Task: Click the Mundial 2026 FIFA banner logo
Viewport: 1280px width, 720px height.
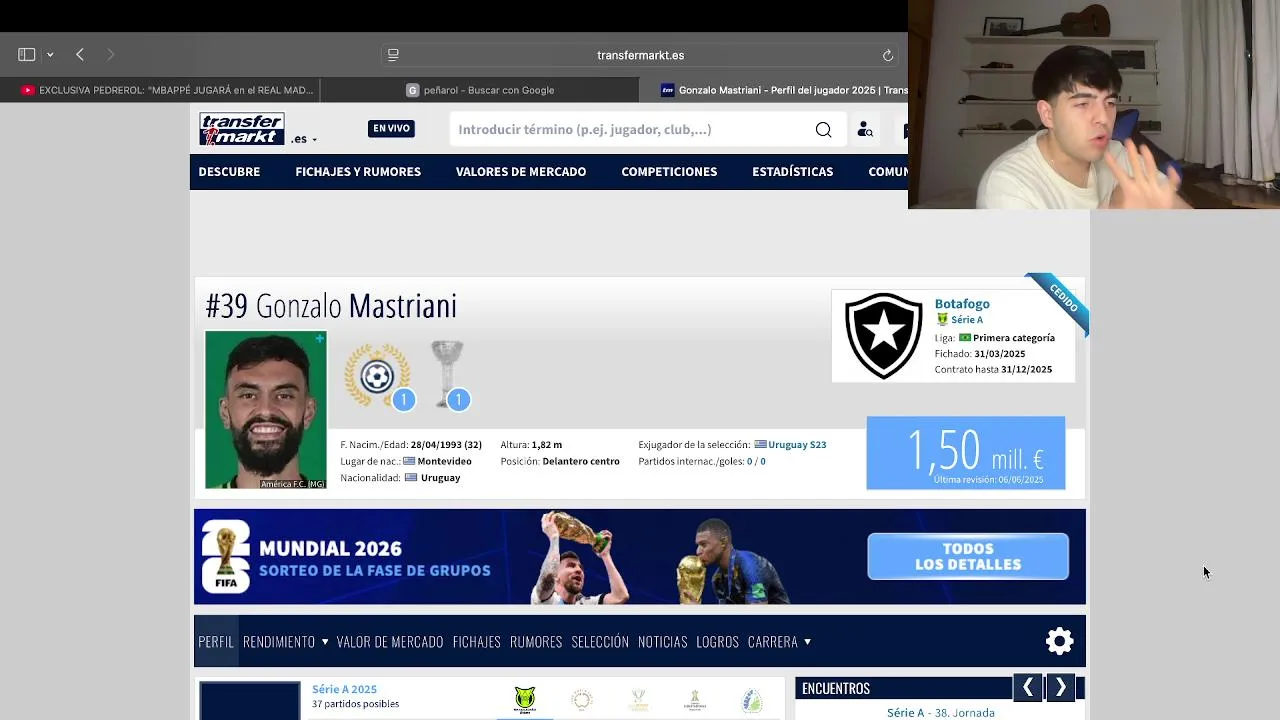Action: point(226,557)
